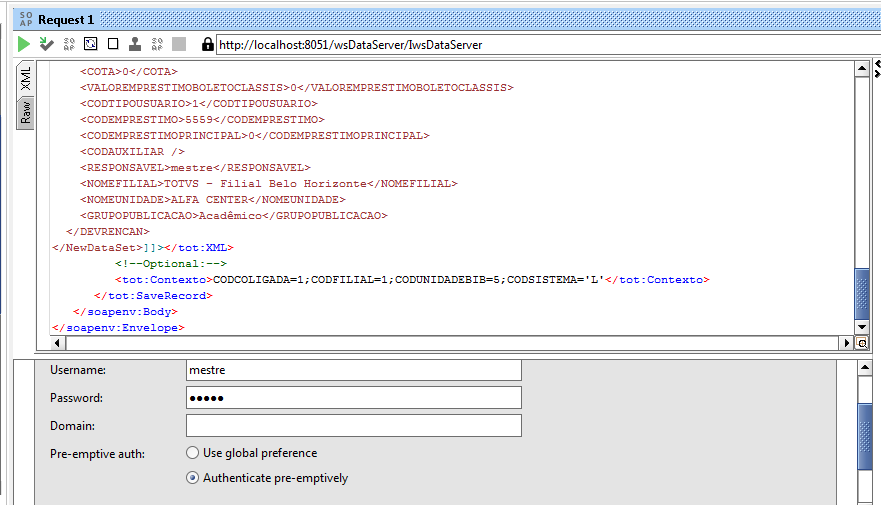Select Authenticate pre-emptively radio button
Screen dimensions: 881x505
click(x=192, y=478)
